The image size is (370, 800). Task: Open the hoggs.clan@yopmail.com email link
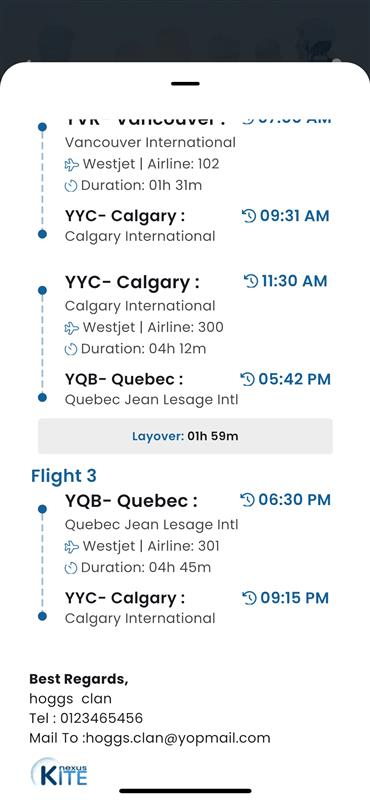click(x=177, y=738)
